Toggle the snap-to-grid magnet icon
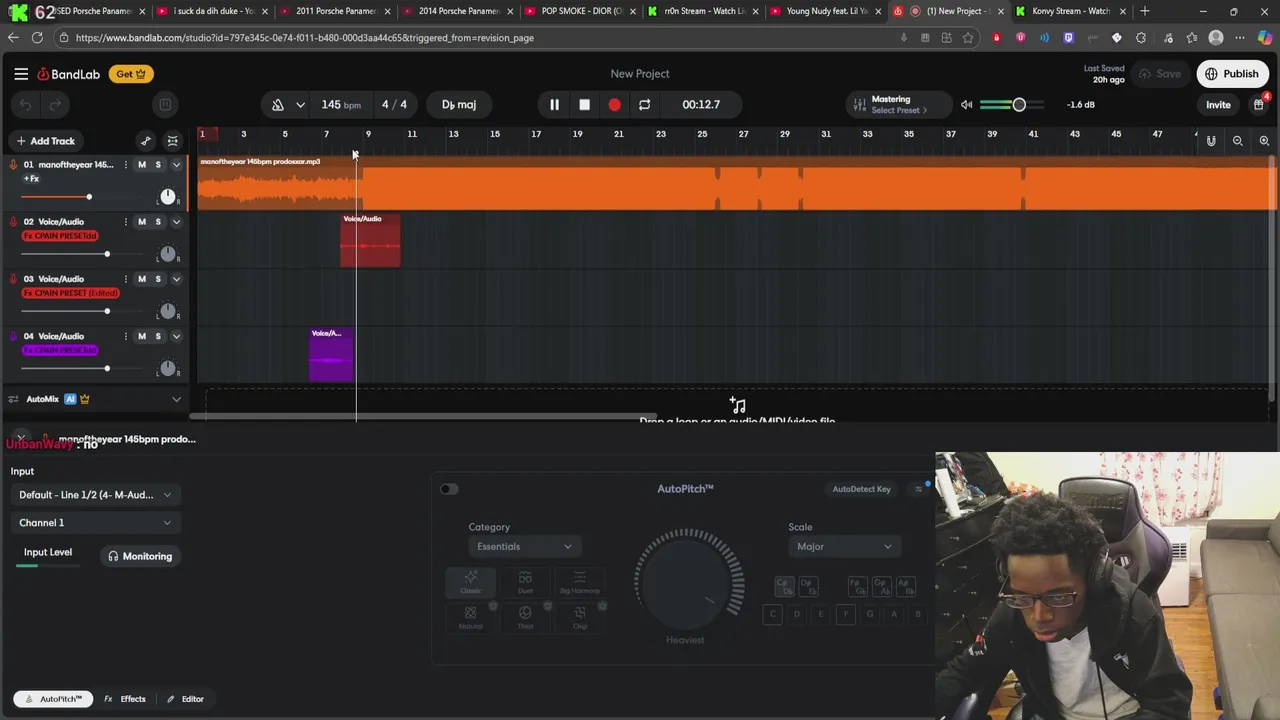This screenshot has height=720, width=1280. [1211, 141]
